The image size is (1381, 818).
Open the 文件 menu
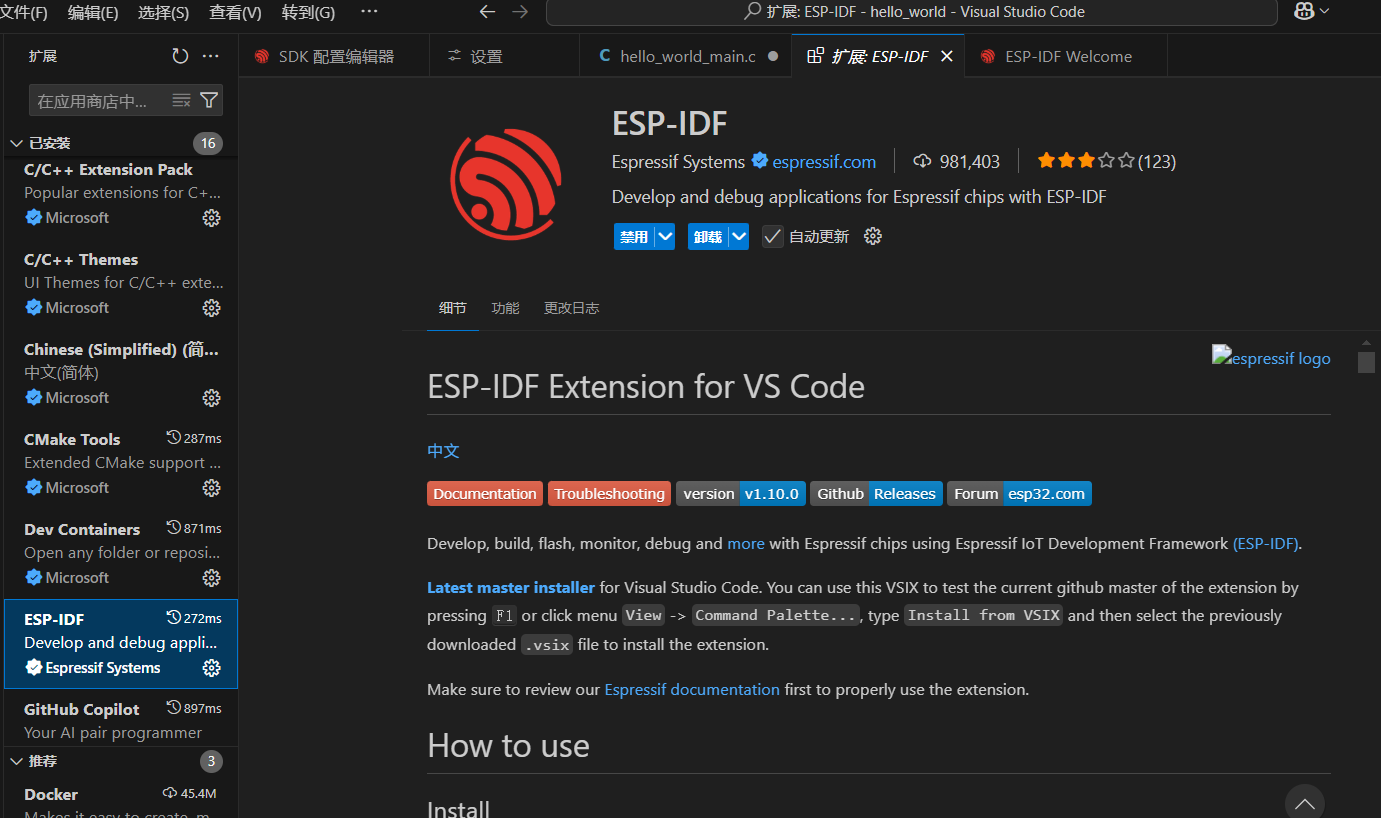point(23,12)
